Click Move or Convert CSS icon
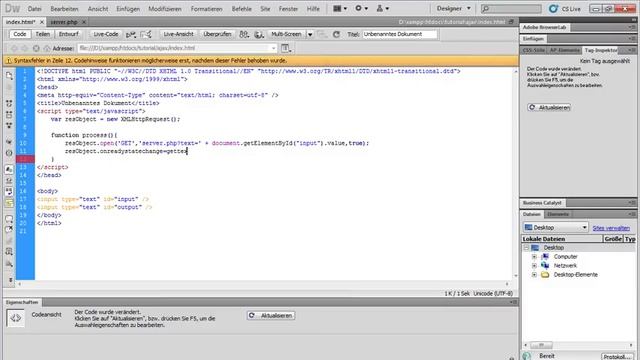 (x=9, y=263)
